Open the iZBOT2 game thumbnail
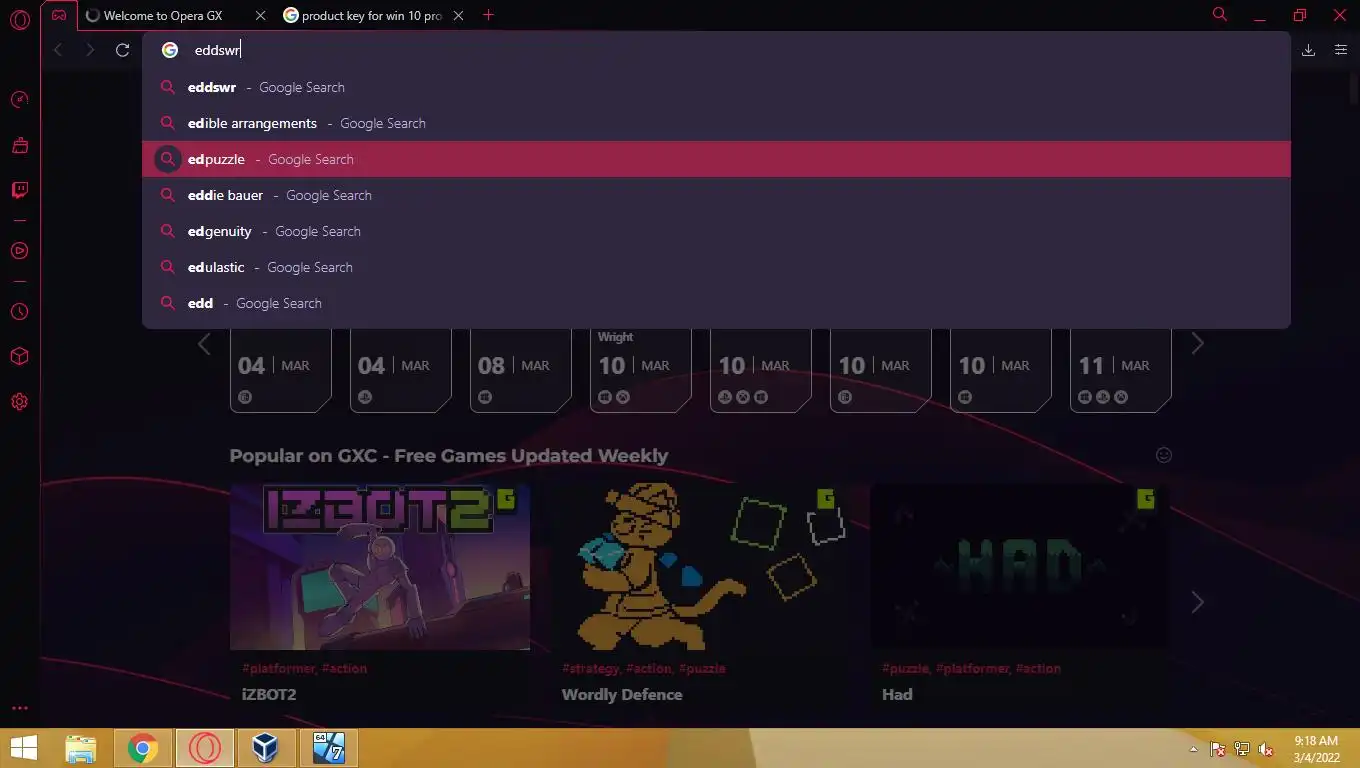Screen dimensions: 1360x768 (x=380, y=567)
